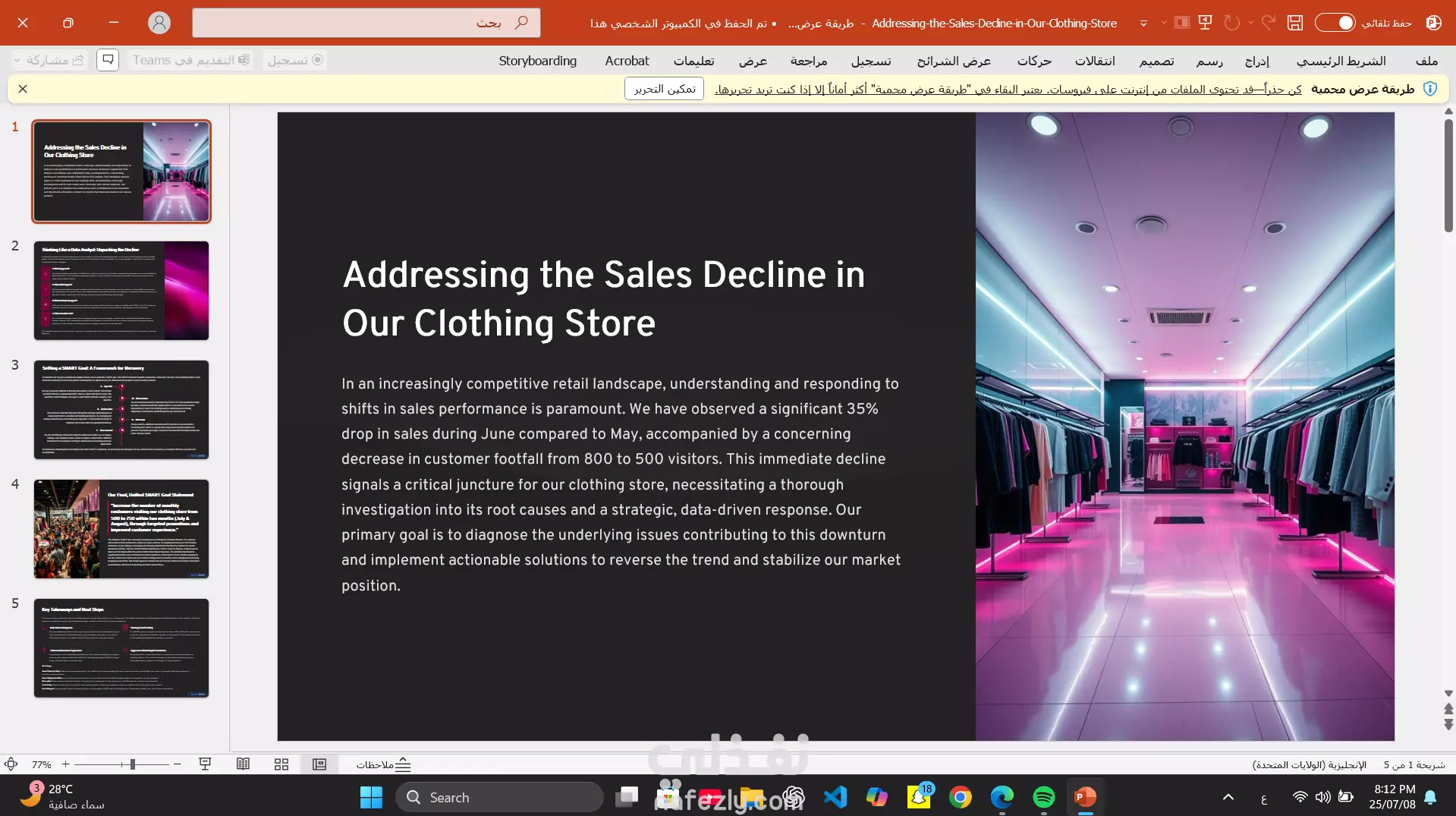The width and height of the screenshot is (1456, 816).
Task: Select slide 1 thumbnail
Action: (121, 172)
